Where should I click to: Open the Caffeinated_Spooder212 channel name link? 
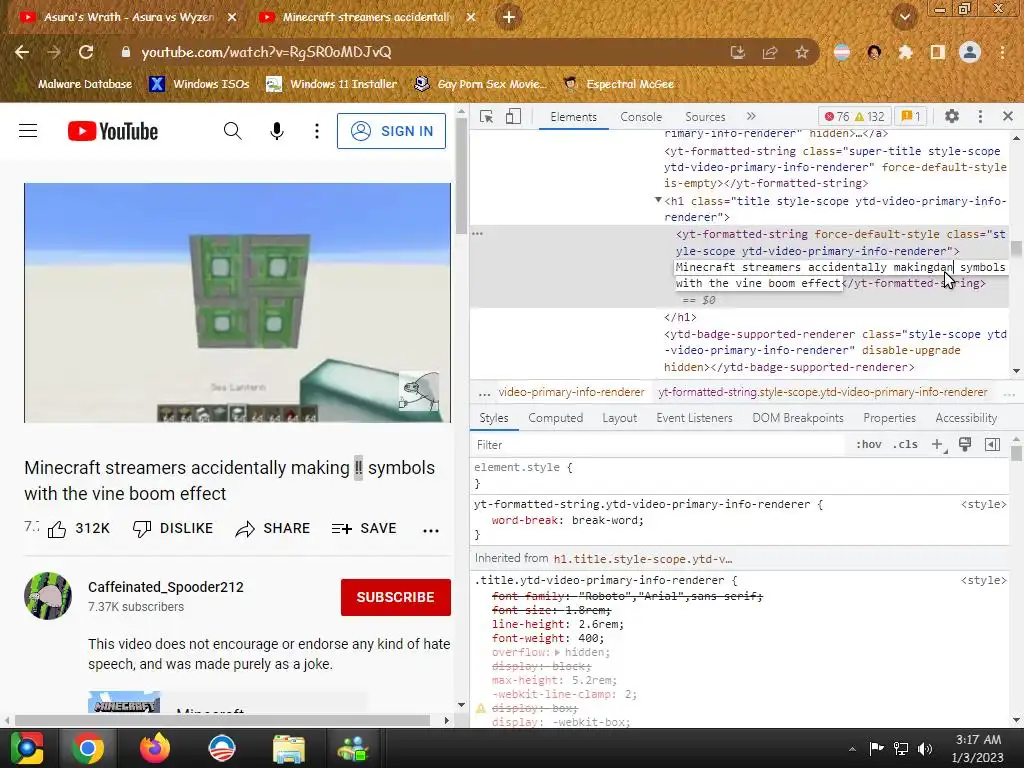[166, 587]
